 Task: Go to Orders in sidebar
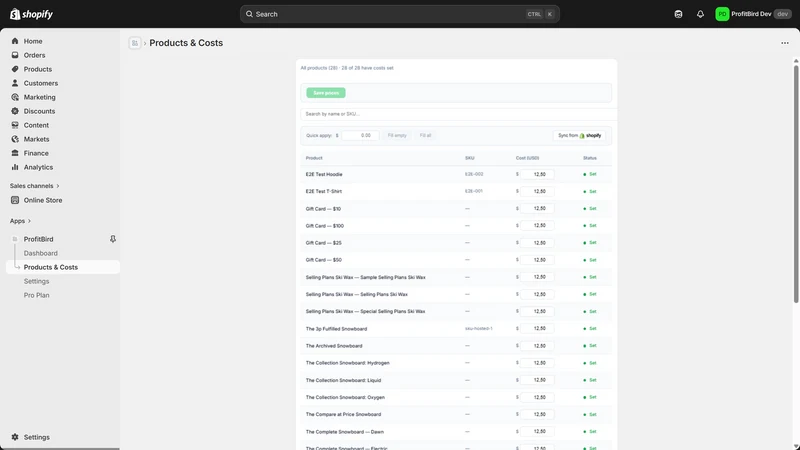[x=34, y=55]
